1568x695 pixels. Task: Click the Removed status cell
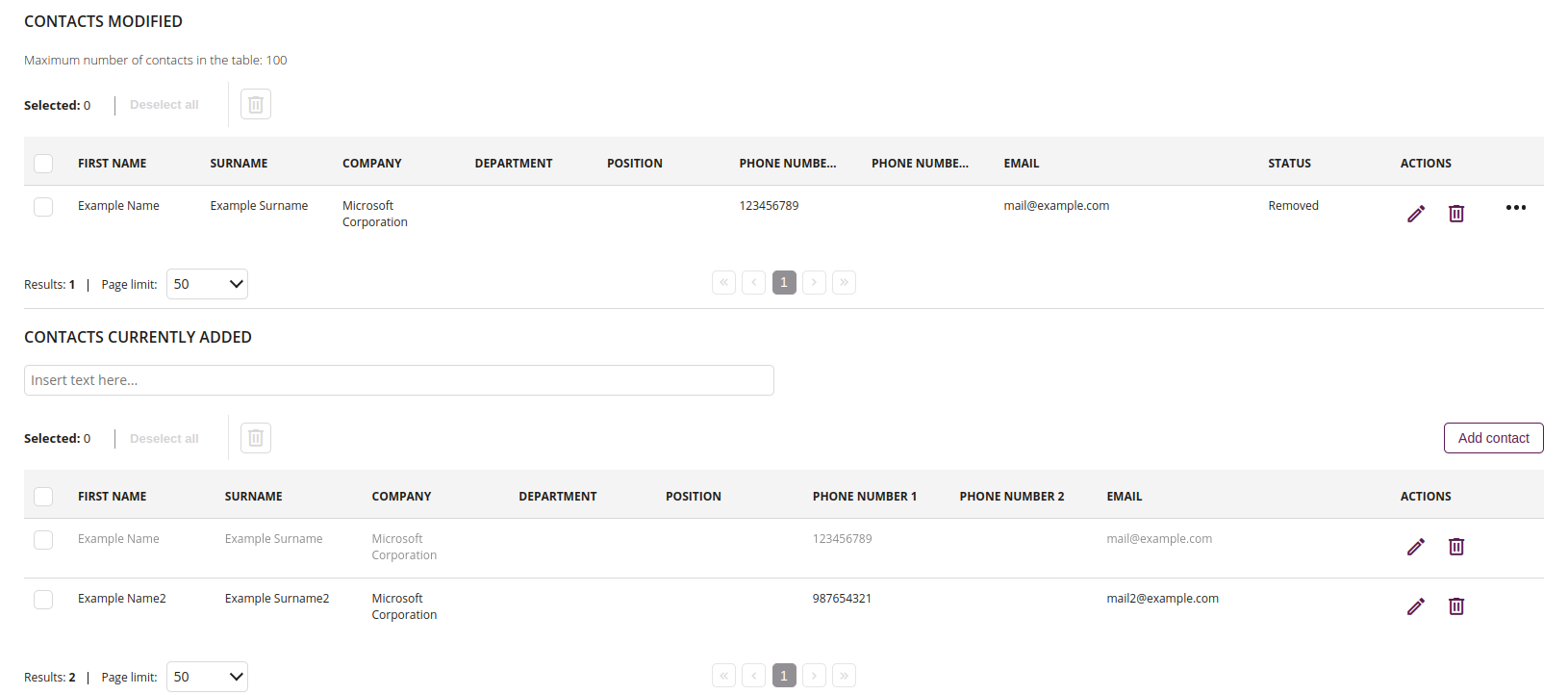click(1293, 206)
